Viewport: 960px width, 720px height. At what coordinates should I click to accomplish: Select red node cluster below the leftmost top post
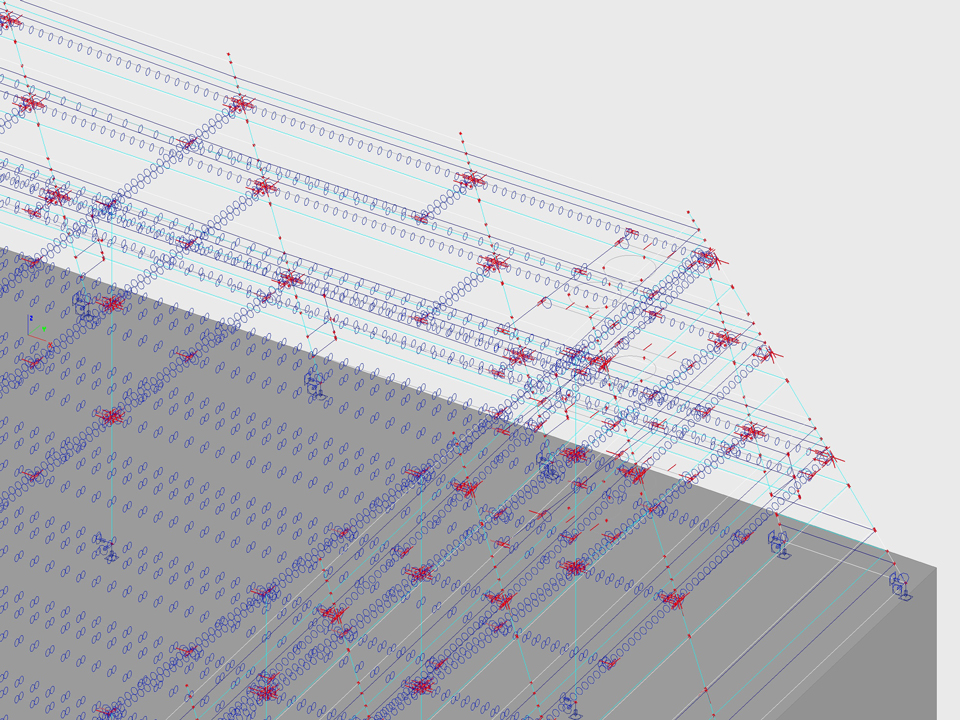[239, 102]
